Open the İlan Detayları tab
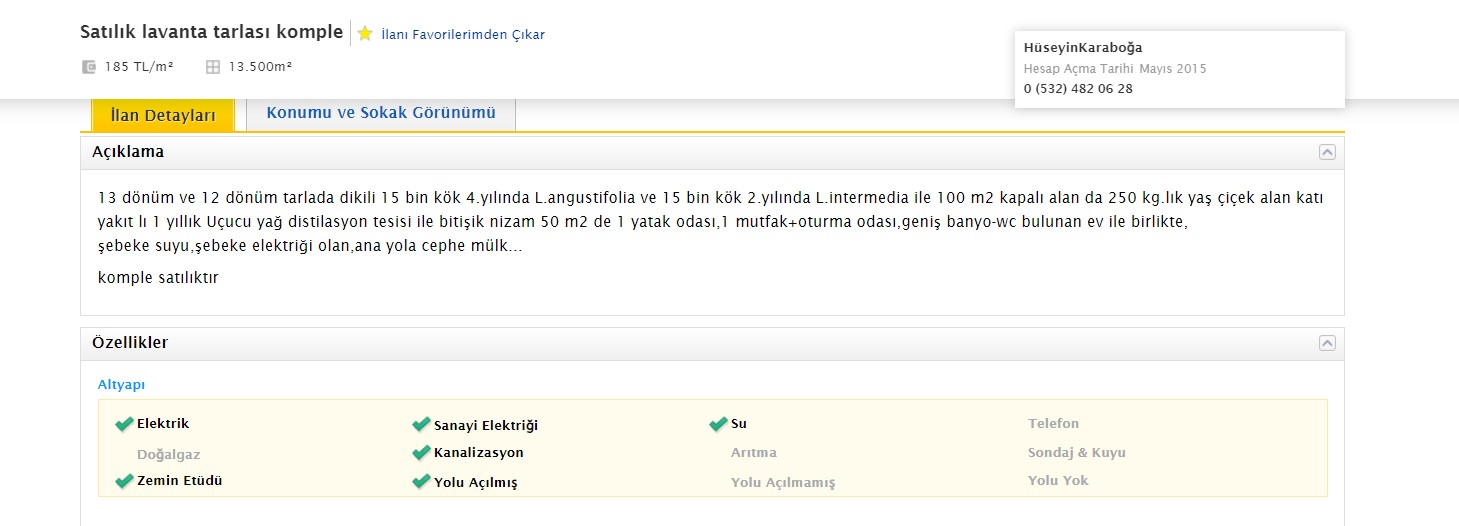This screenshot has width=1459, height=526. click(x=163, y=116)
